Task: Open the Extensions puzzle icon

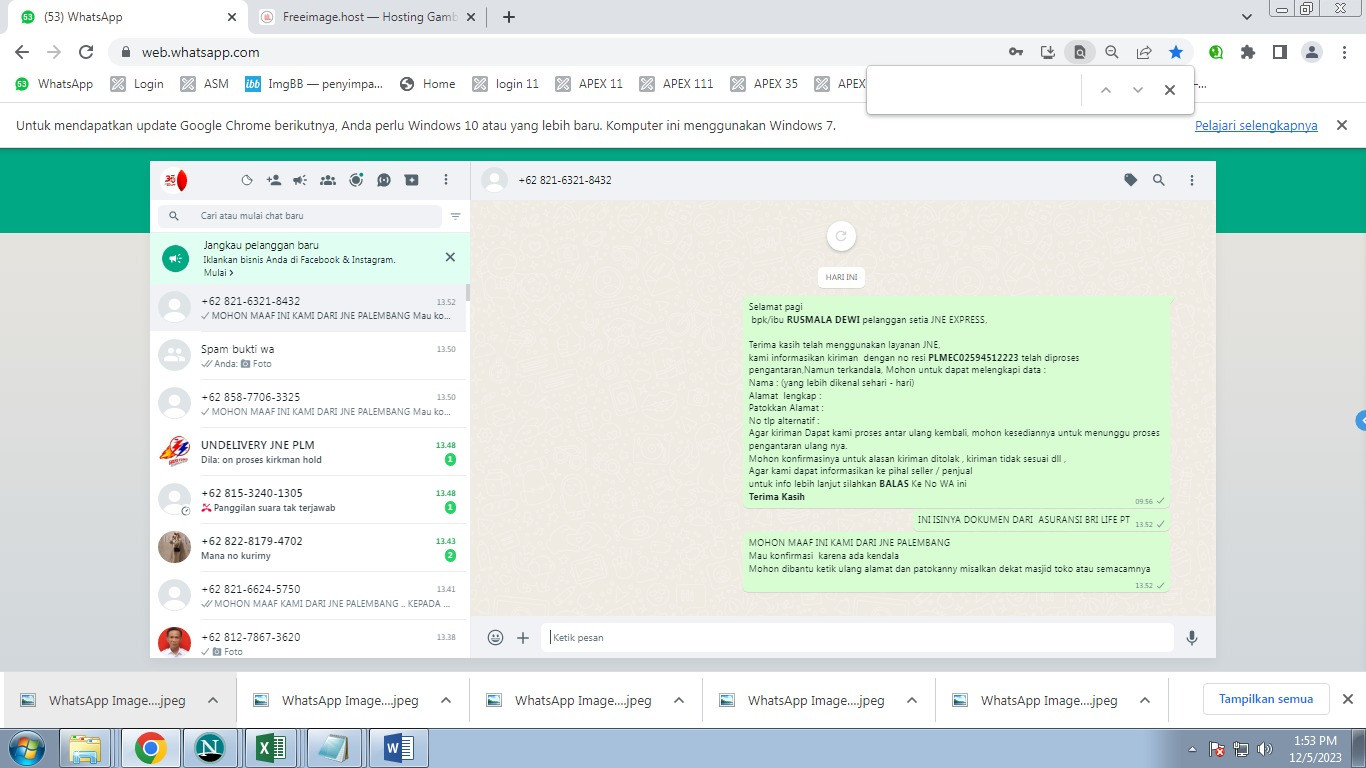Action: tap(1248, 52)
